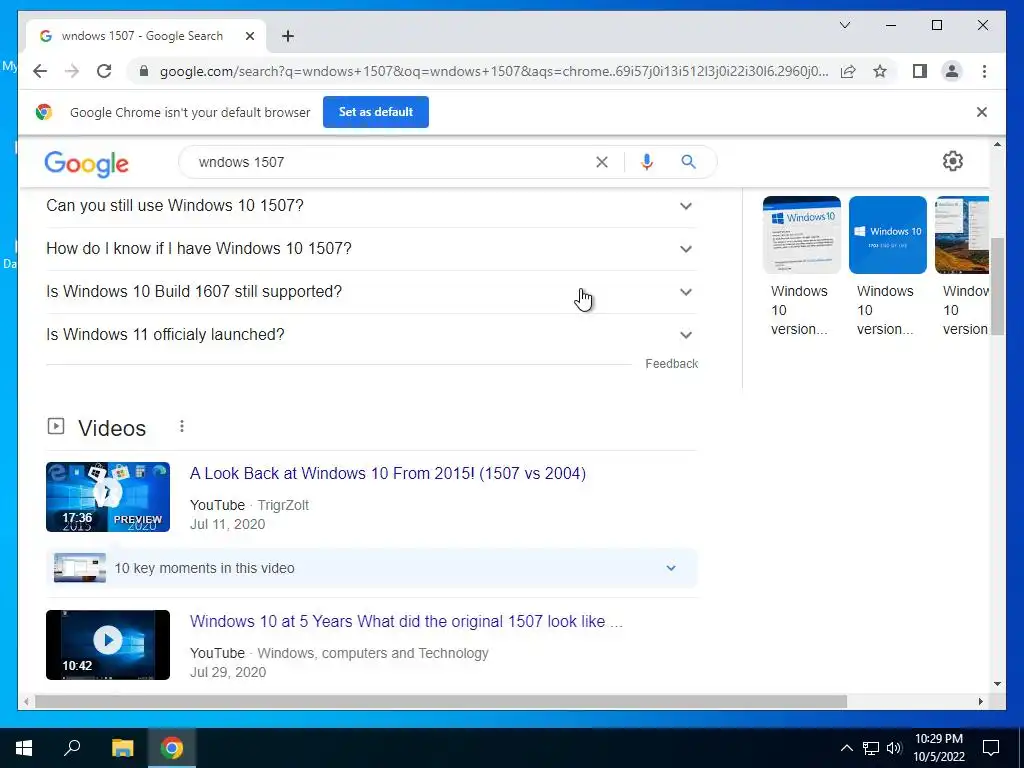Expand "Can you still use Windows 10 1507?"
1024x768 pixels.
pos(371,206)
